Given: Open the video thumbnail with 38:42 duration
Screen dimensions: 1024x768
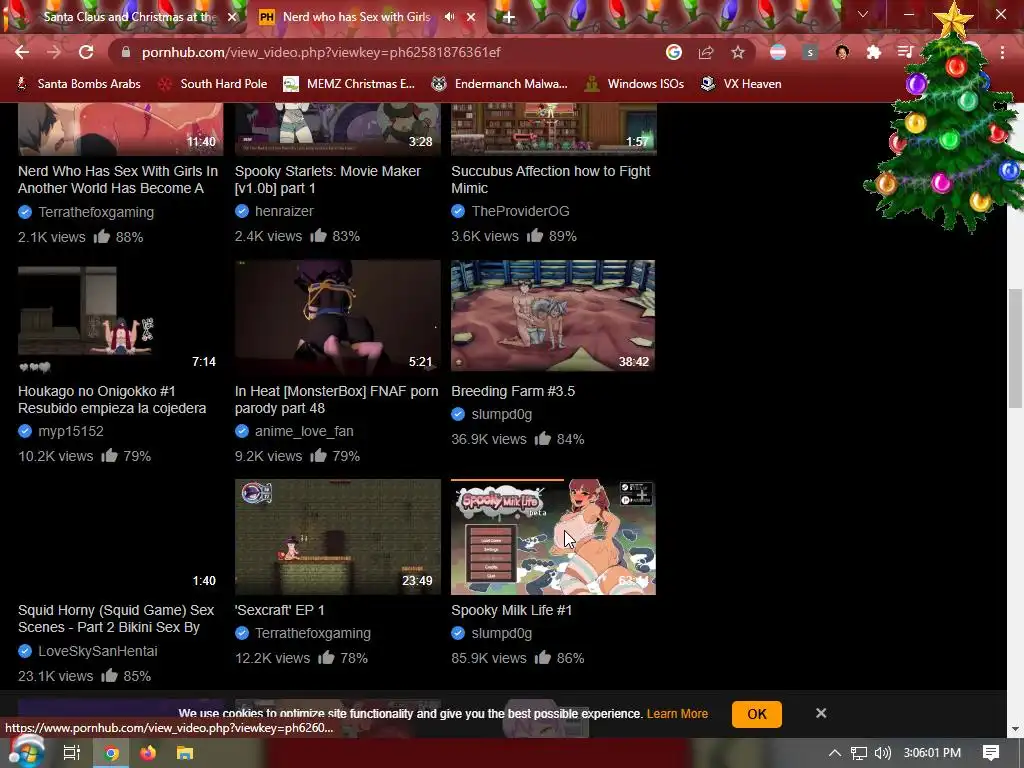Looking at the screenshot, I should 553,316.
